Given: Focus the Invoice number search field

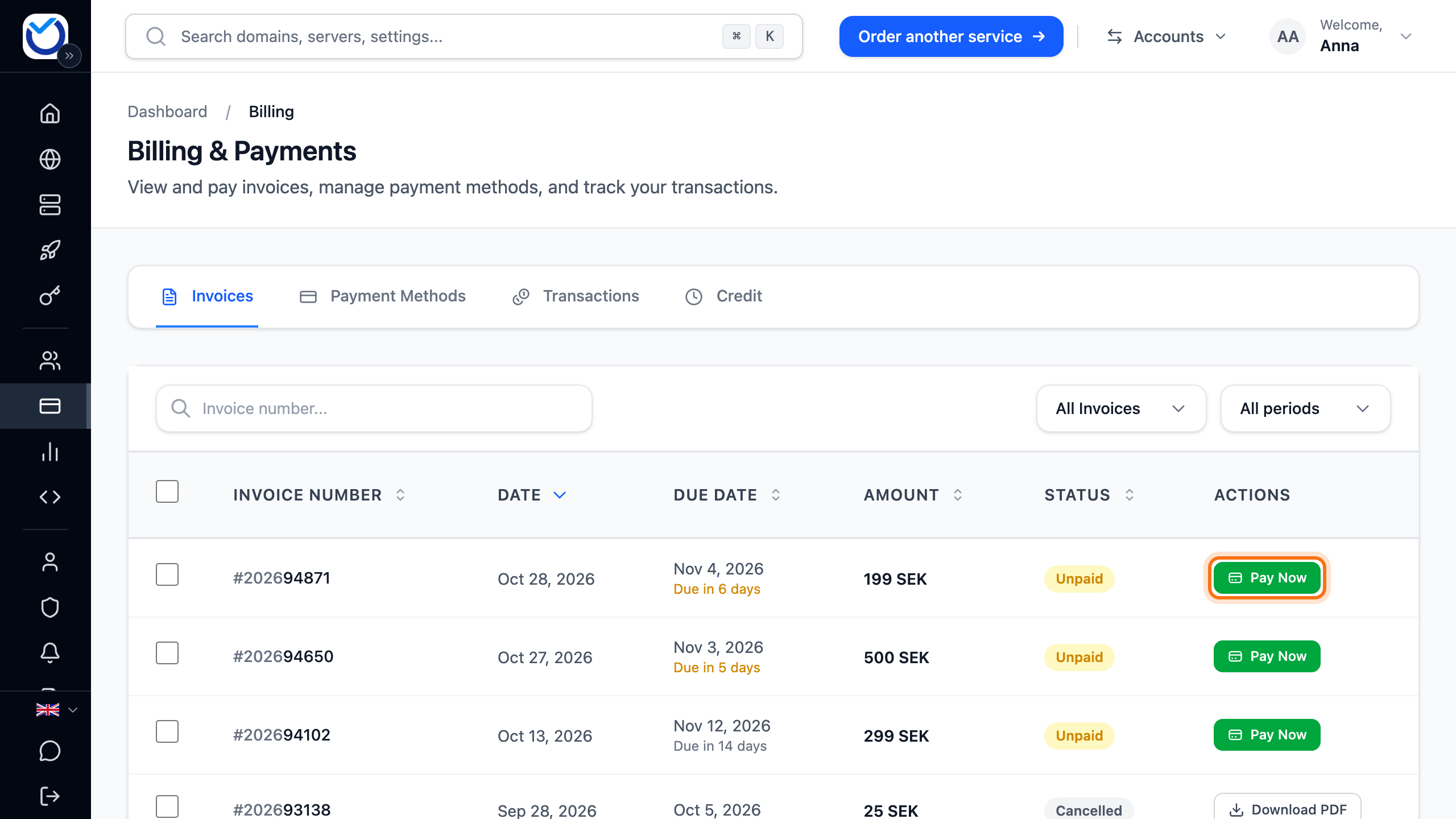Looking at the screenshot, I should [x=374, y=408].
